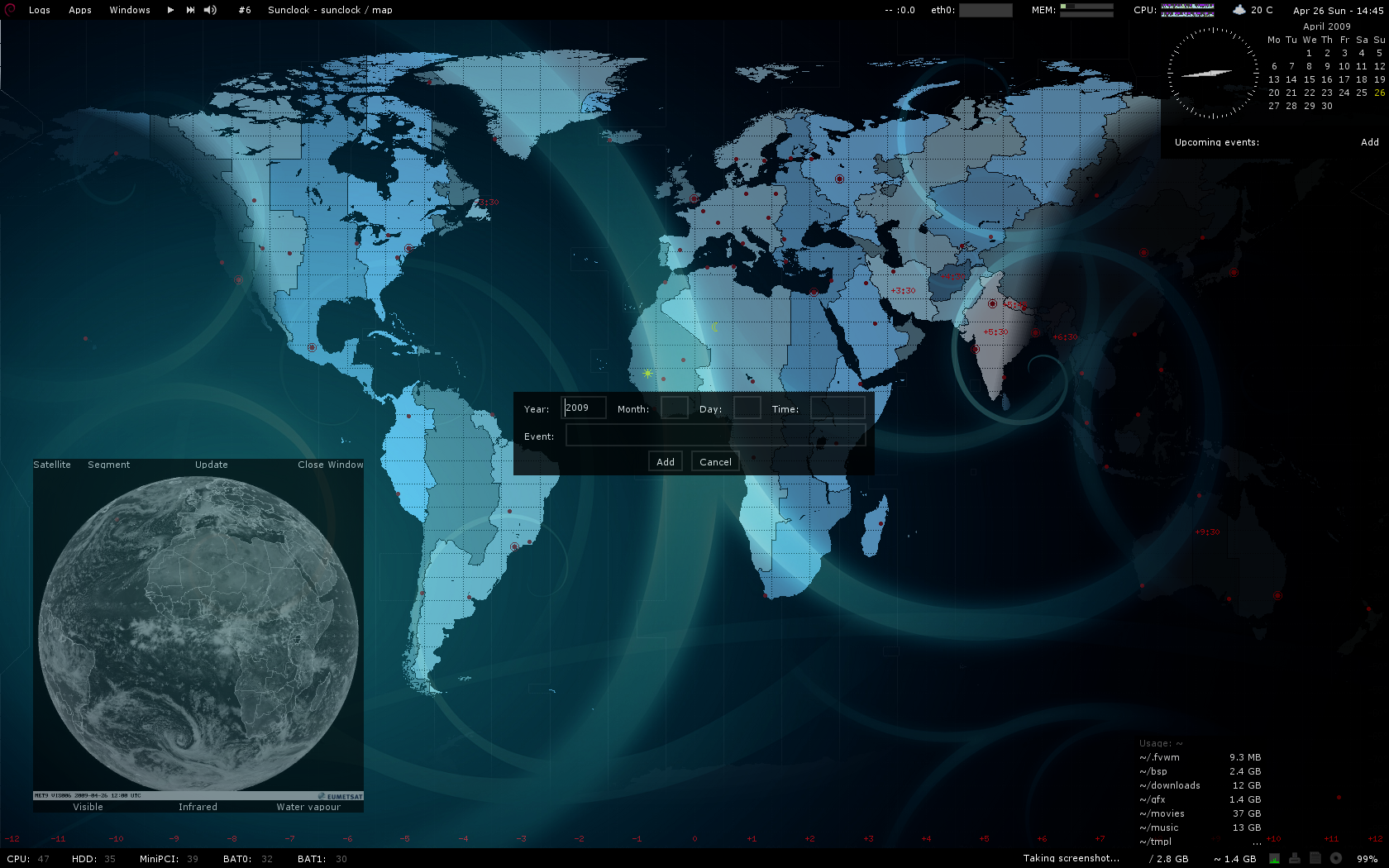The height and width of the screenshot is (868, 1389).
Task: Switch satellite view to Infrared
Action: 198,807
